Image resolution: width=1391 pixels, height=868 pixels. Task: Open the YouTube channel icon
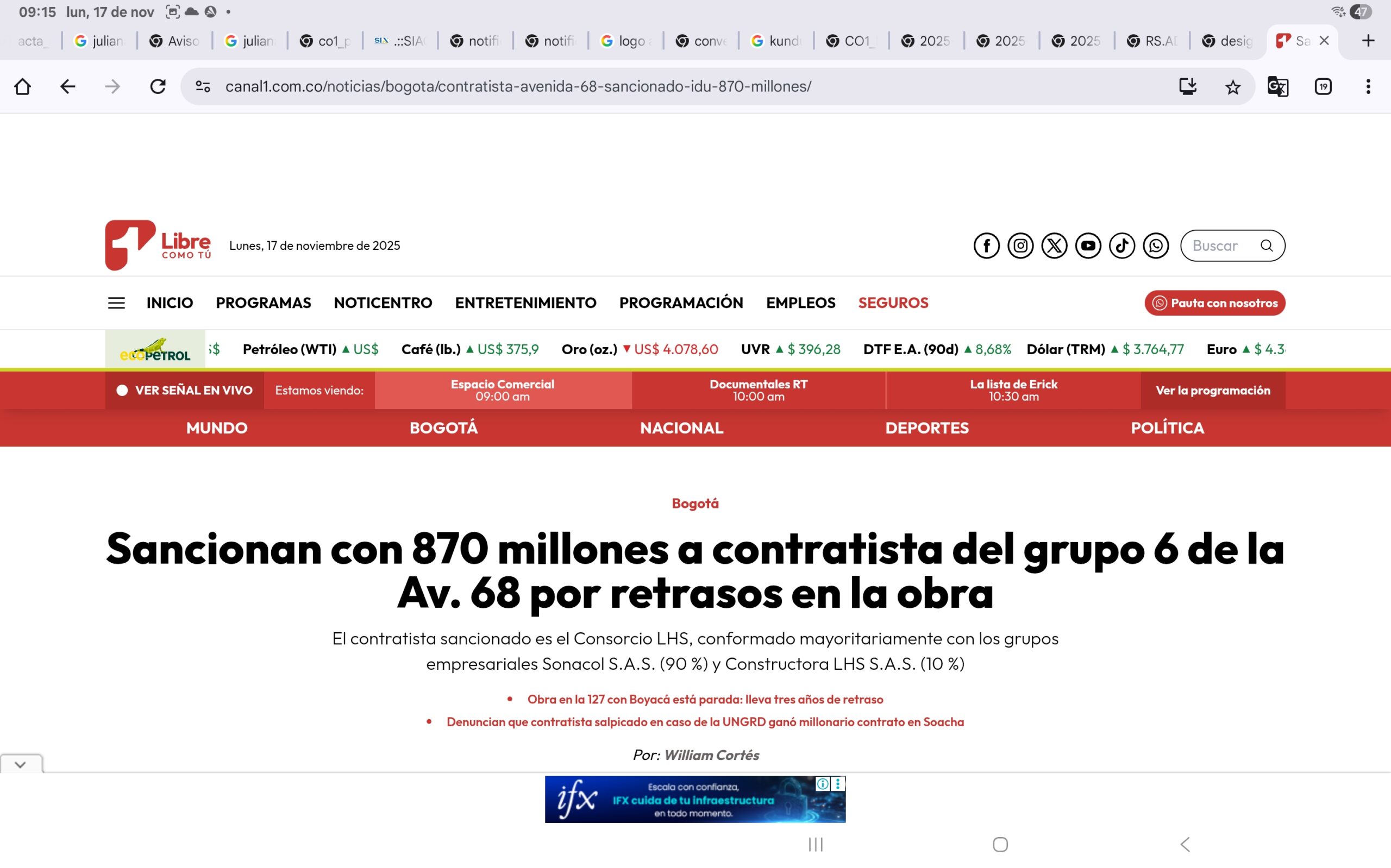(x=1088, y=245)
